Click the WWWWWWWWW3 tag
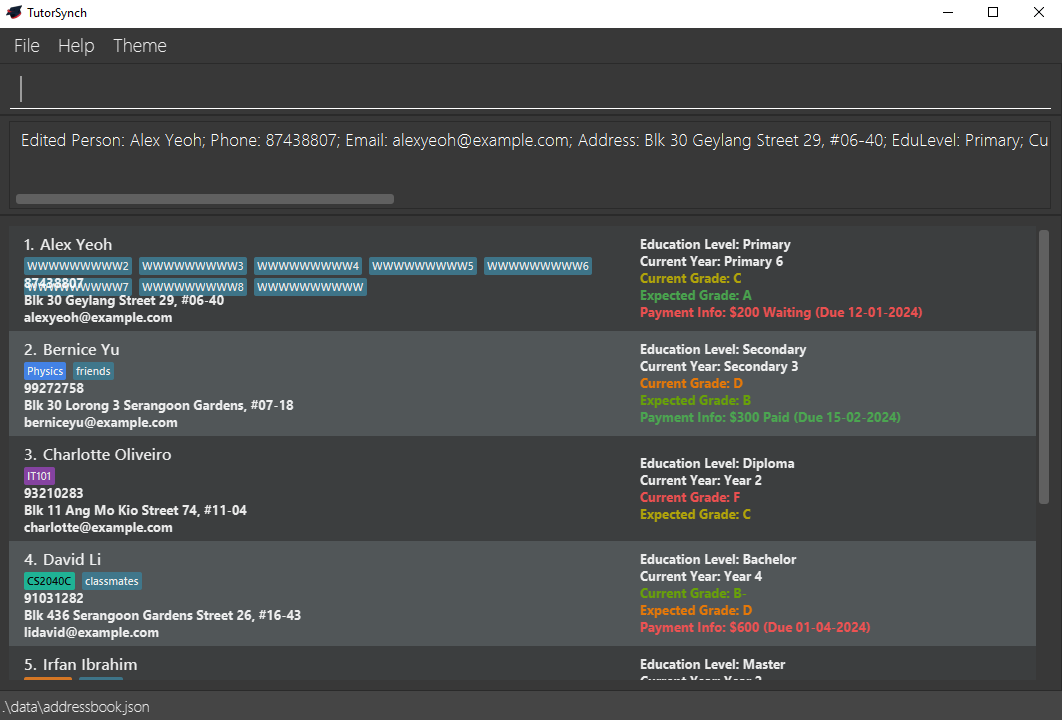This screenshot has width=1062, height=720. (x=193, y=266)
